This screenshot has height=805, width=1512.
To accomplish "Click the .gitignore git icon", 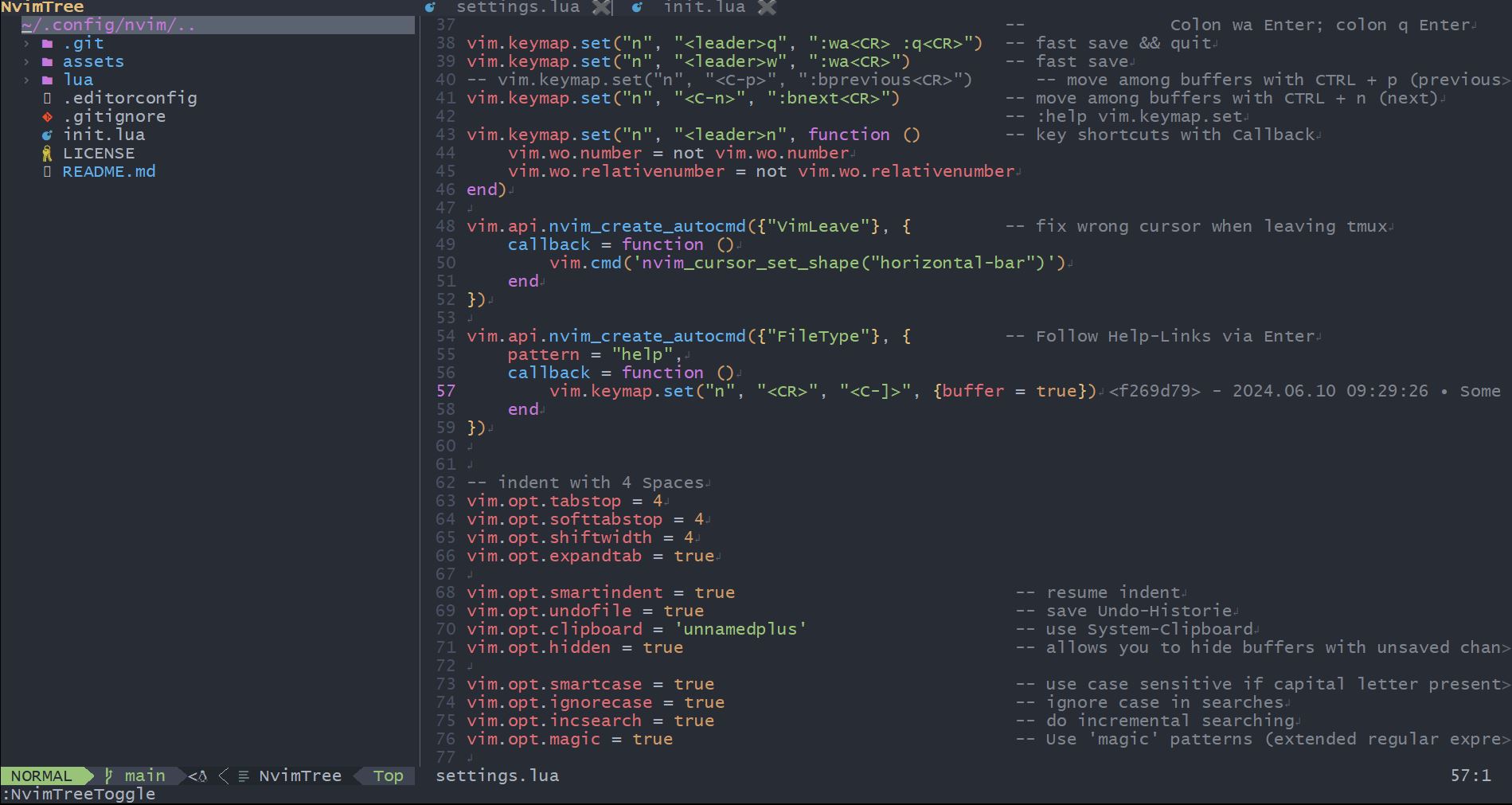I will pyautogui.click(x=47, y=117).
